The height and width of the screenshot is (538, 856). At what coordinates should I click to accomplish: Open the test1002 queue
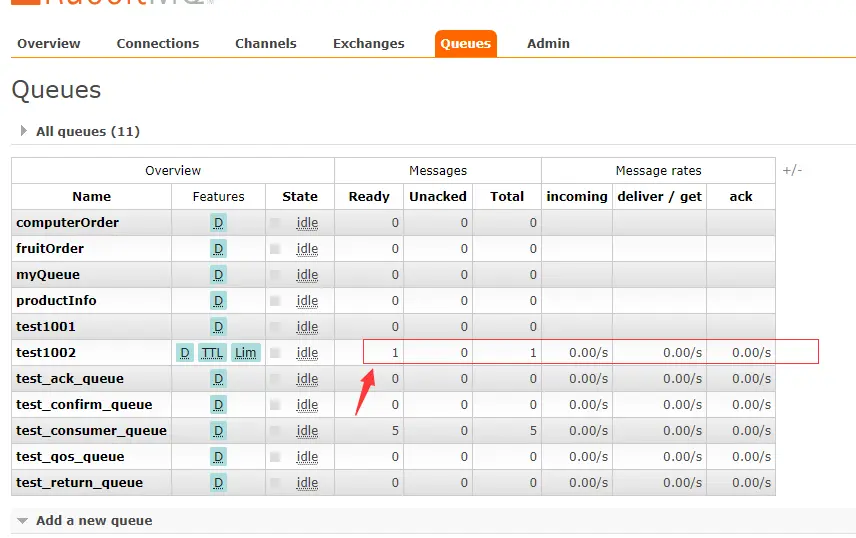pyautogui.click(x=46, y=353)
